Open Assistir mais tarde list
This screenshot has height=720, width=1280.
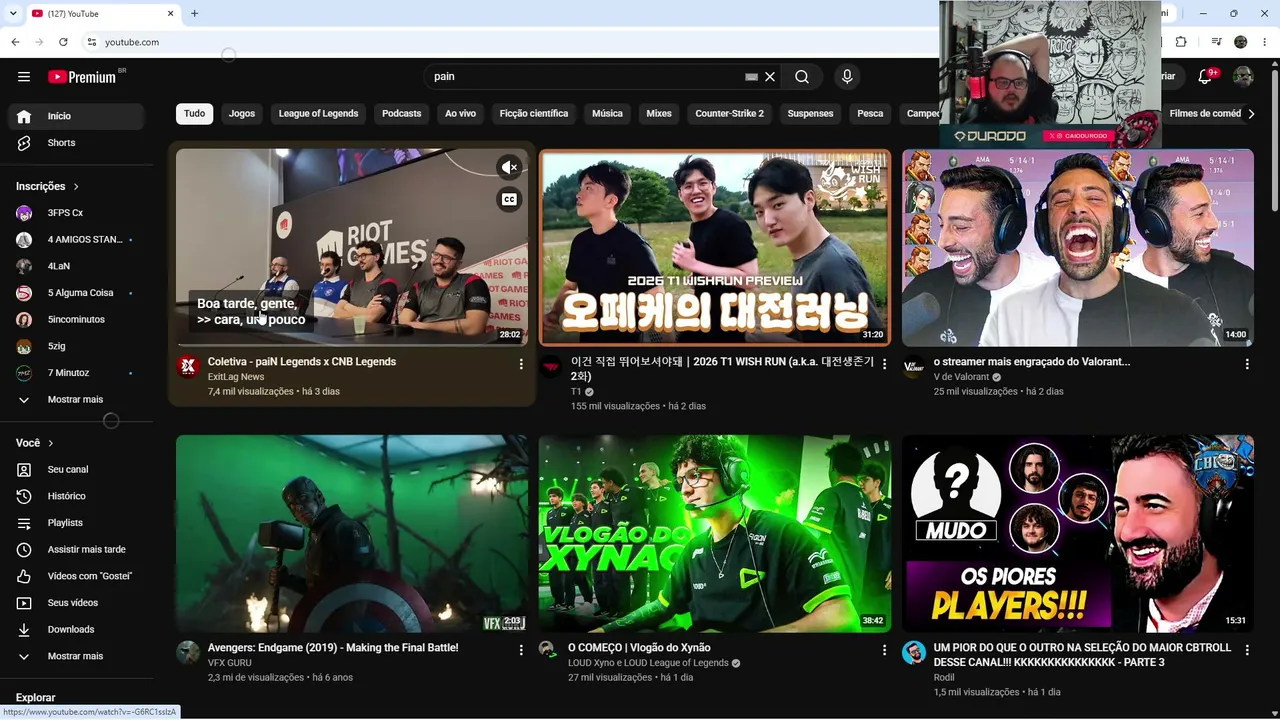76,549
